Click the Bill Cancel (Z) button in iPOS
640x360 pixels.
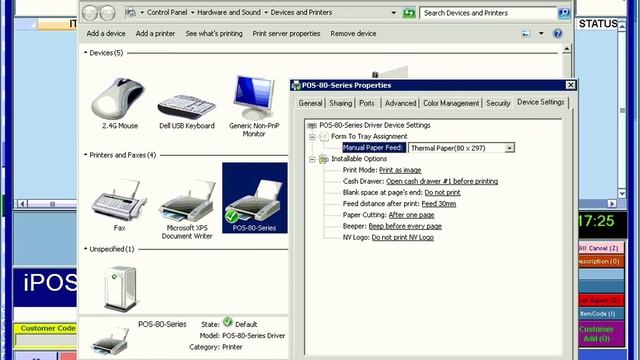(x=601, y=248)
